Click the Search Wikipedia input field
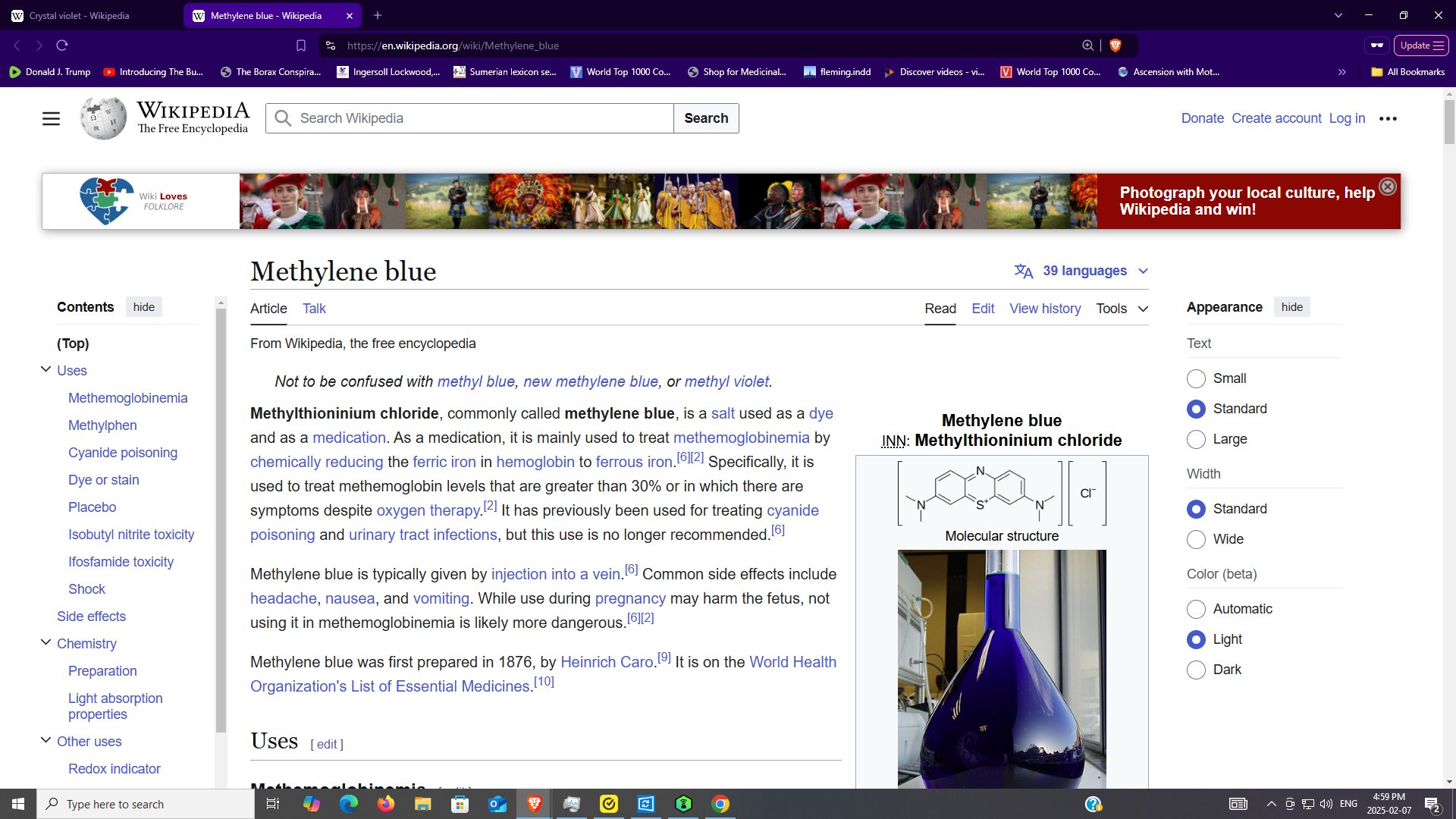 pyautogui.click(x=469, y=118)
